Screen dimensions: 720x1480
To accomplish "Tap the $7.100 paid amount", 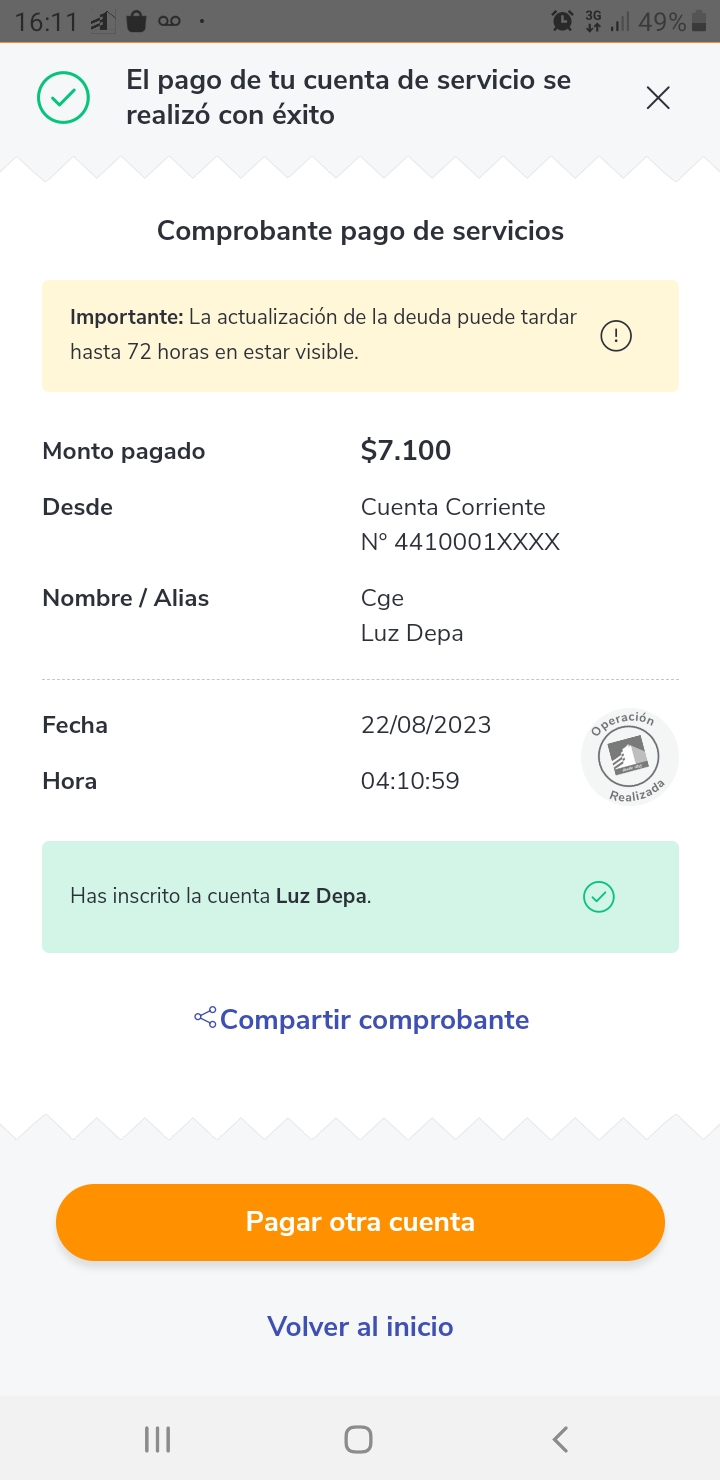I will pos(406,451).
